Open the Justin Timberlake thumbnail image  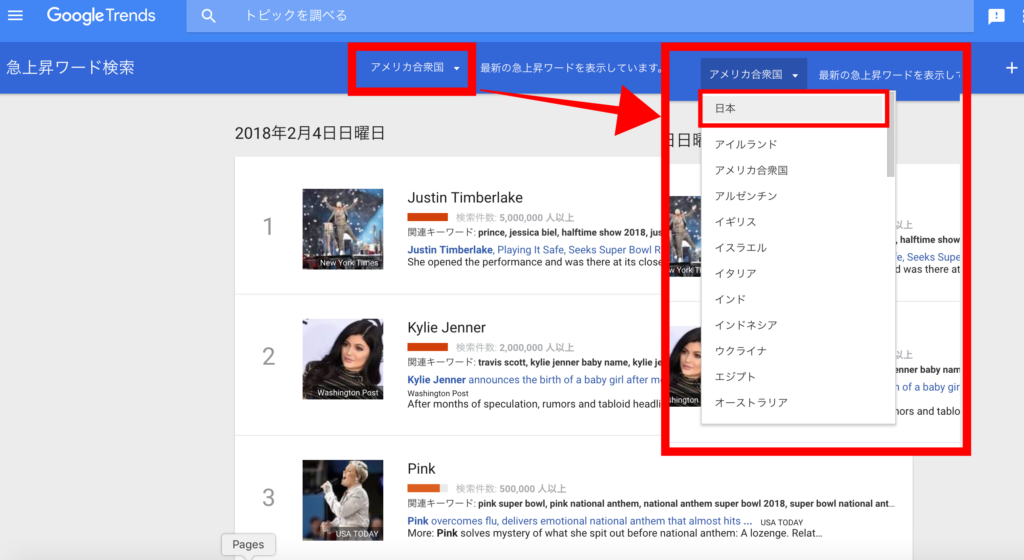pyautogui.click(x=343, y=229)
